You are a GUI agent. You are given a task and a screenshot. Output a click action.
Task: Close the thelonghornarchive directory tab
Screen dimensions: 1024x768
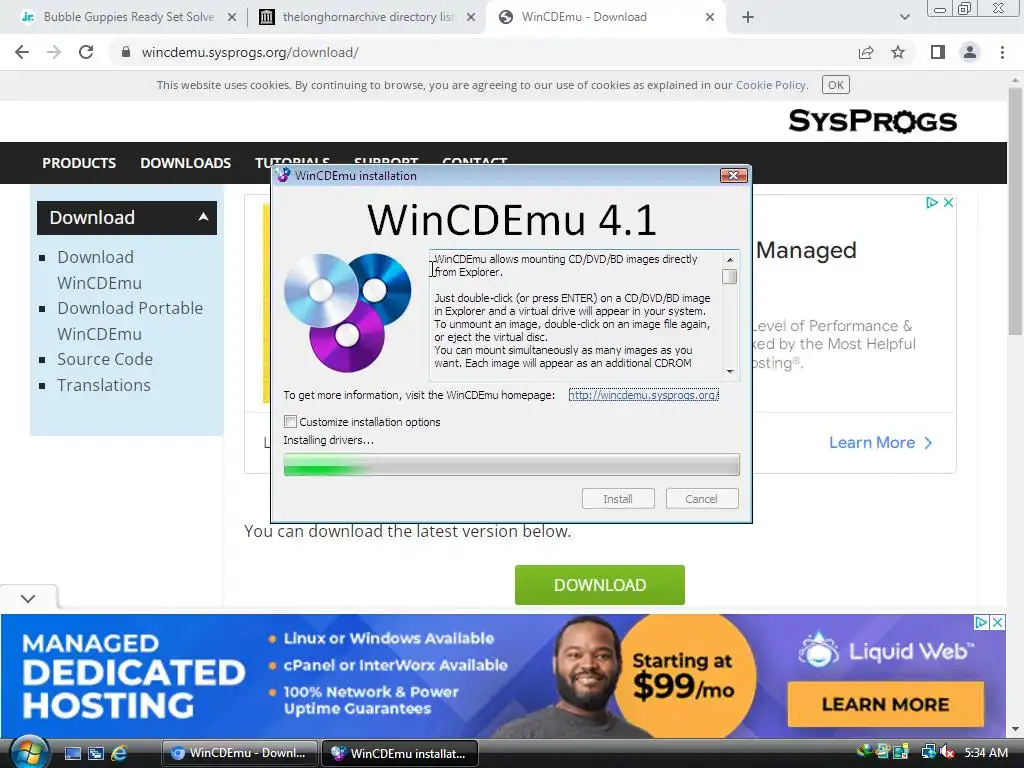[x=471, y=18]
